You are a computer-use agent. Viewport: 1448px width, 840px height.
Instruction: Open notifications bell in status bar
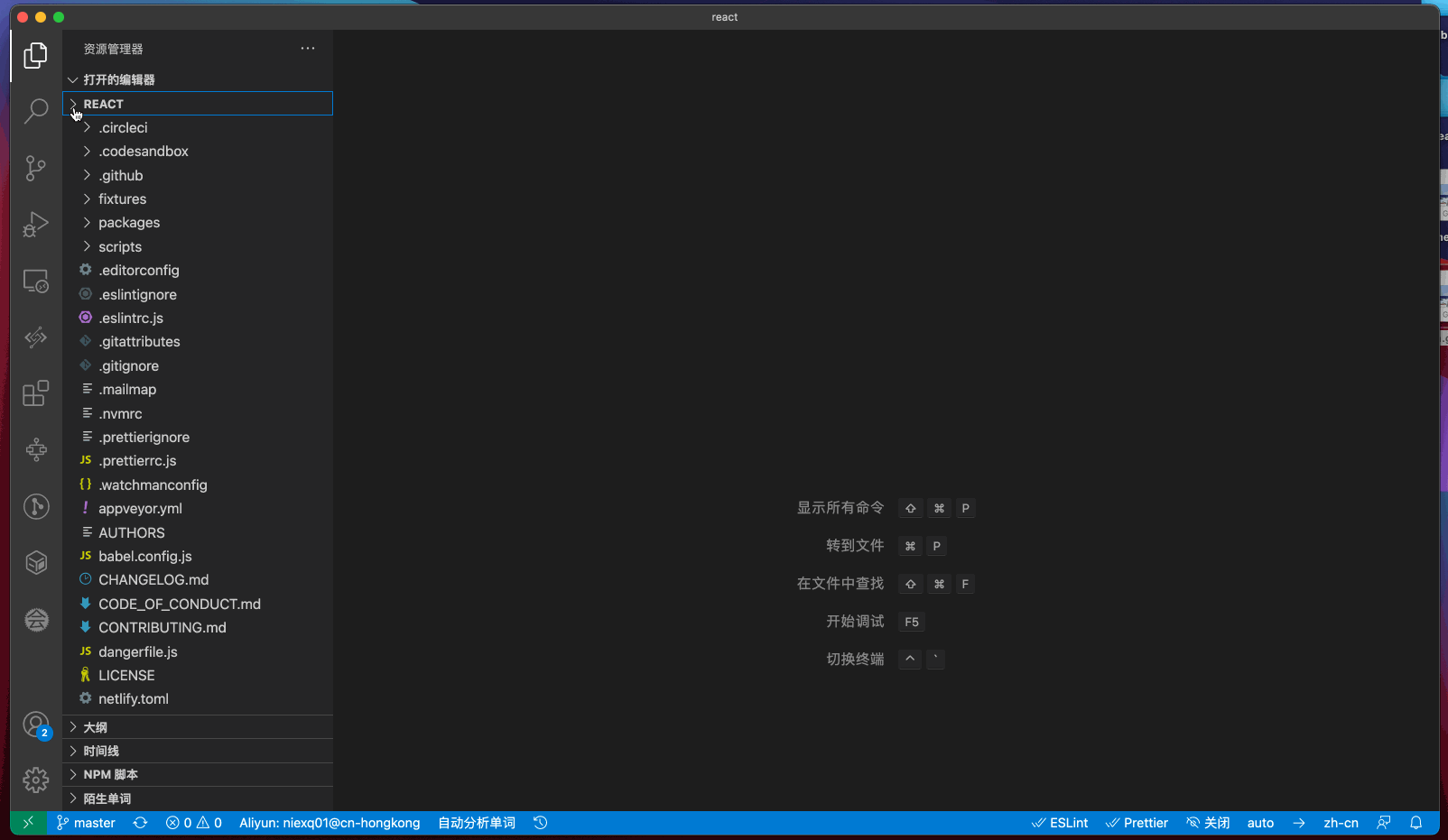pos(1416,823)
